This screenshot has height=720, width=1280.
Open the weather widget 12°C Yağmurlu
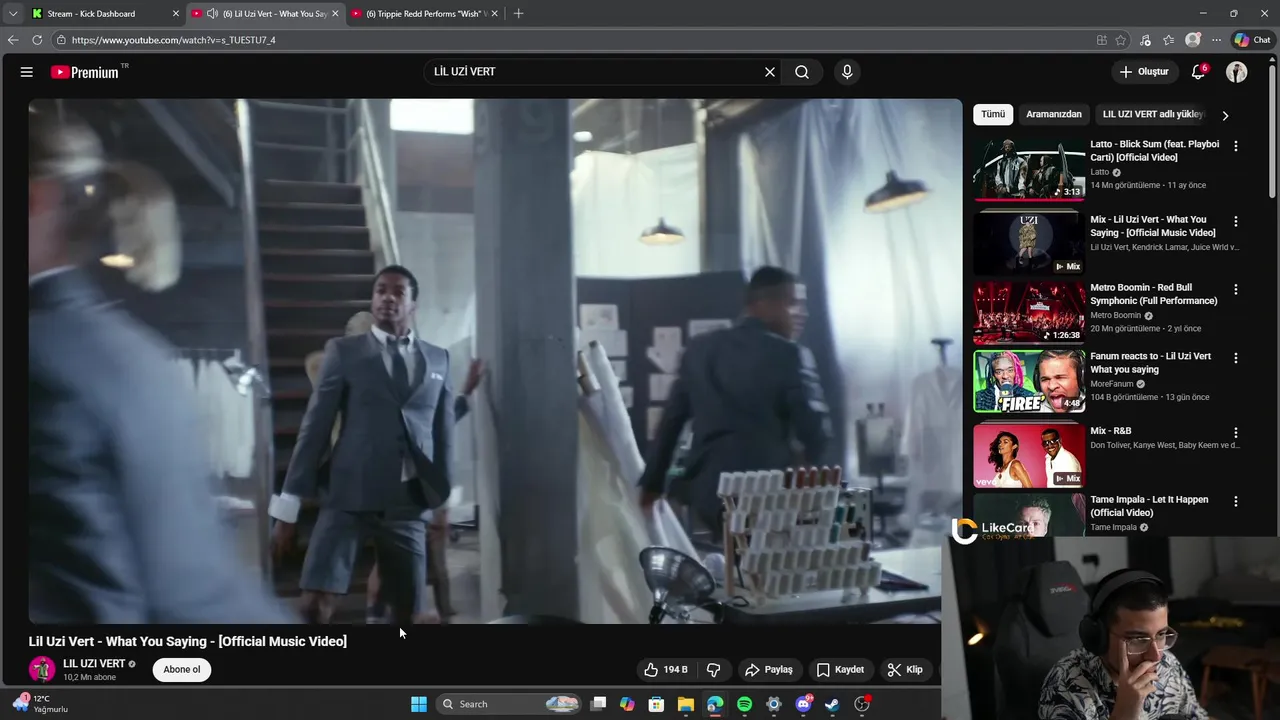[x=40, y=704]
